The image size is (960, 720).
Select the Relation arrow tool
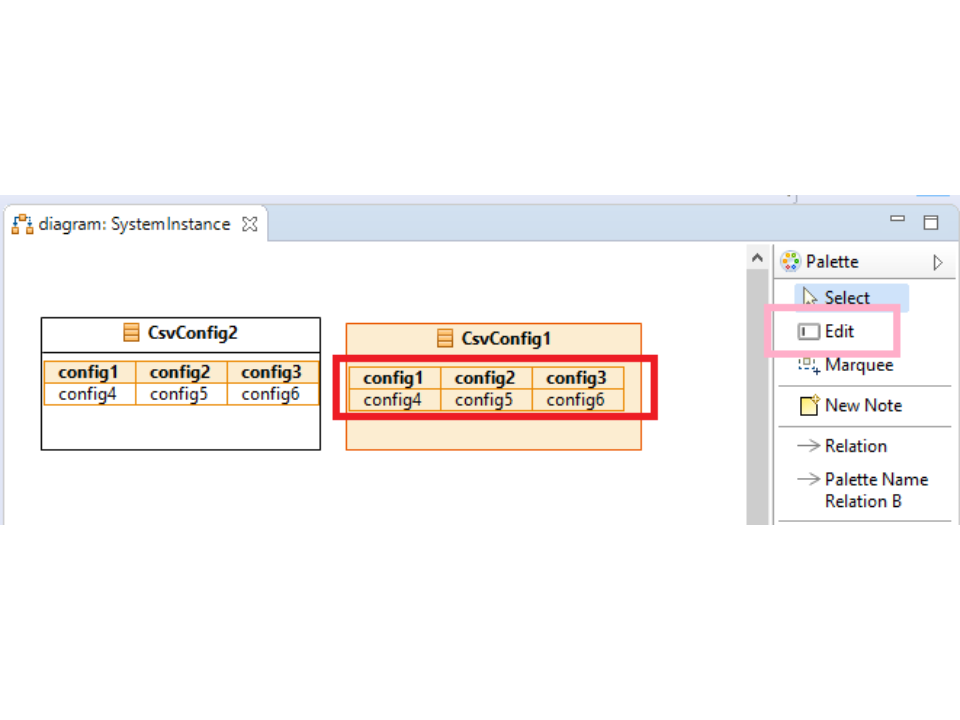point(855,446)
